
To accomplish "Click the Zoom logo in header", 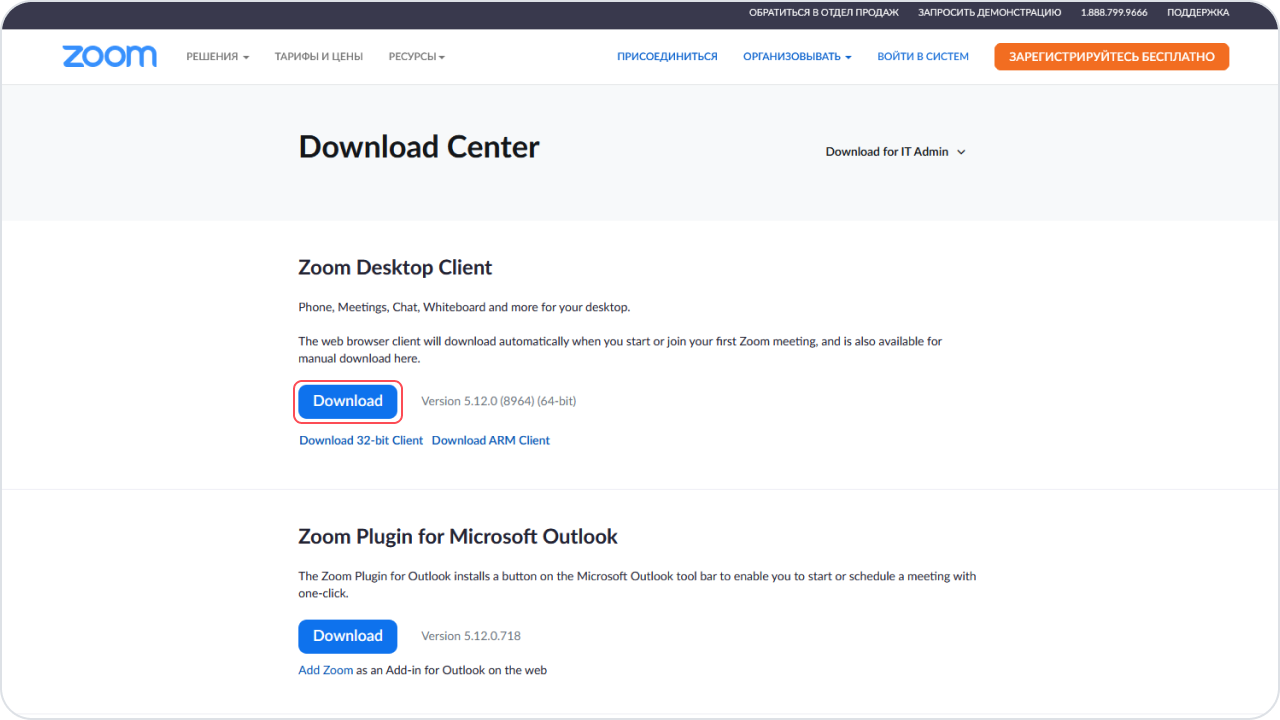I will point(109,57).
